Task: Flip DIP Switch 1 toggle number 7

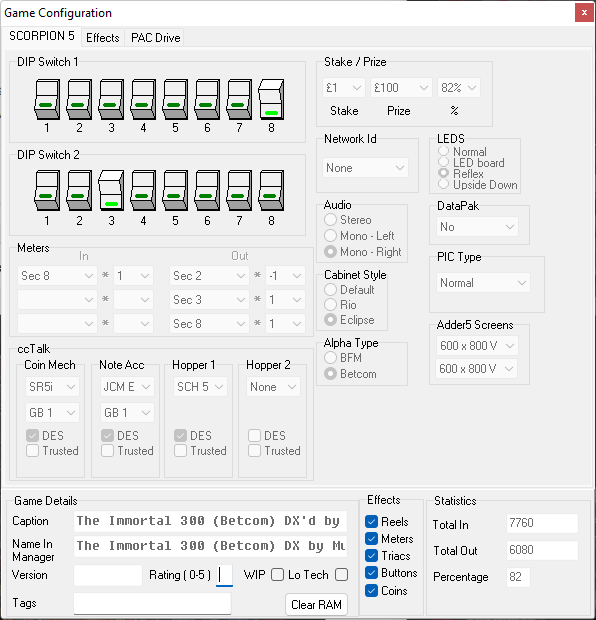Action: click(240, 99)
